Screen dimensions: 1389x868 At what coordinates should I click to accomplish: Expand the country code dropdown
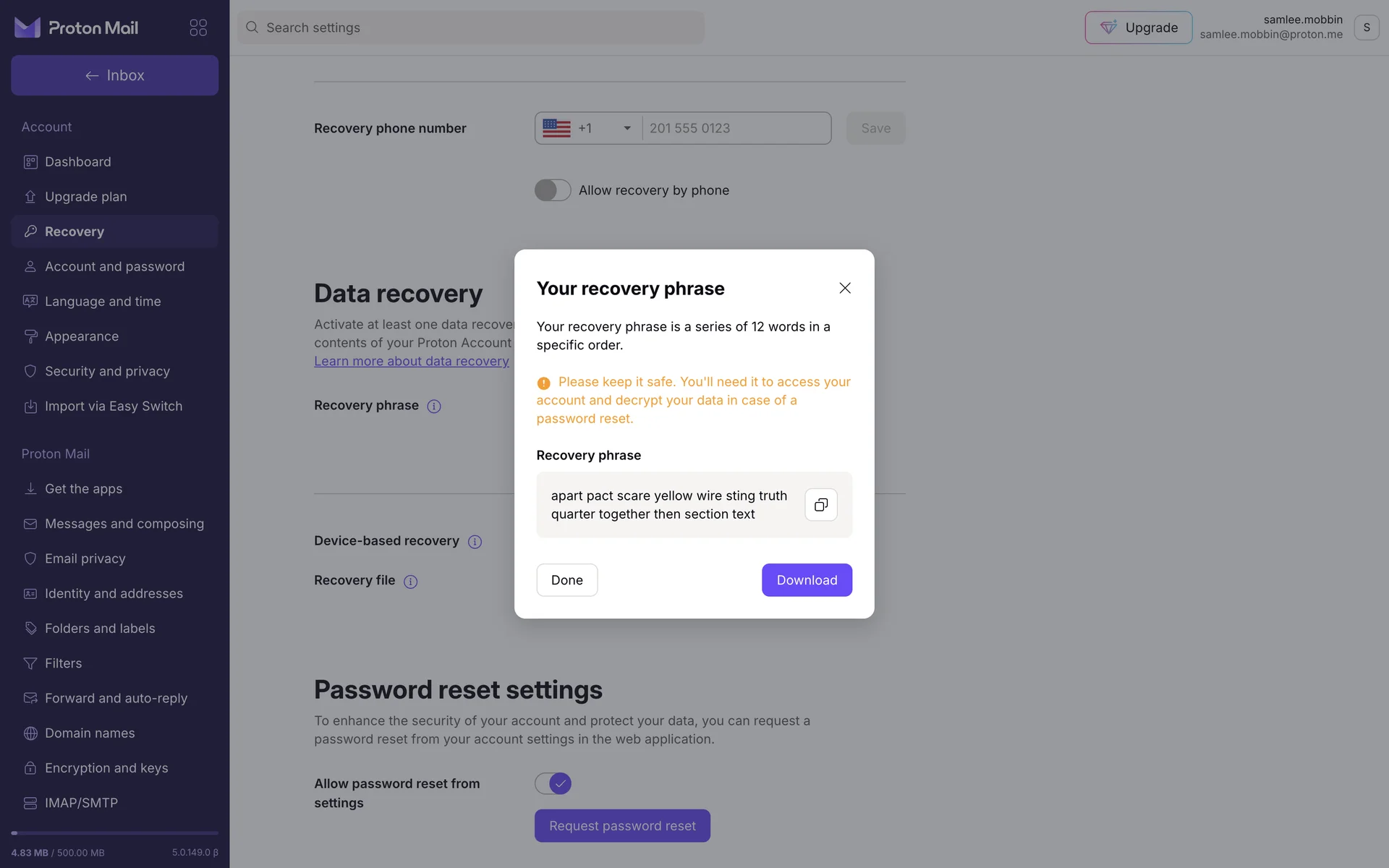pyautogui.click(x=587, y=128)
